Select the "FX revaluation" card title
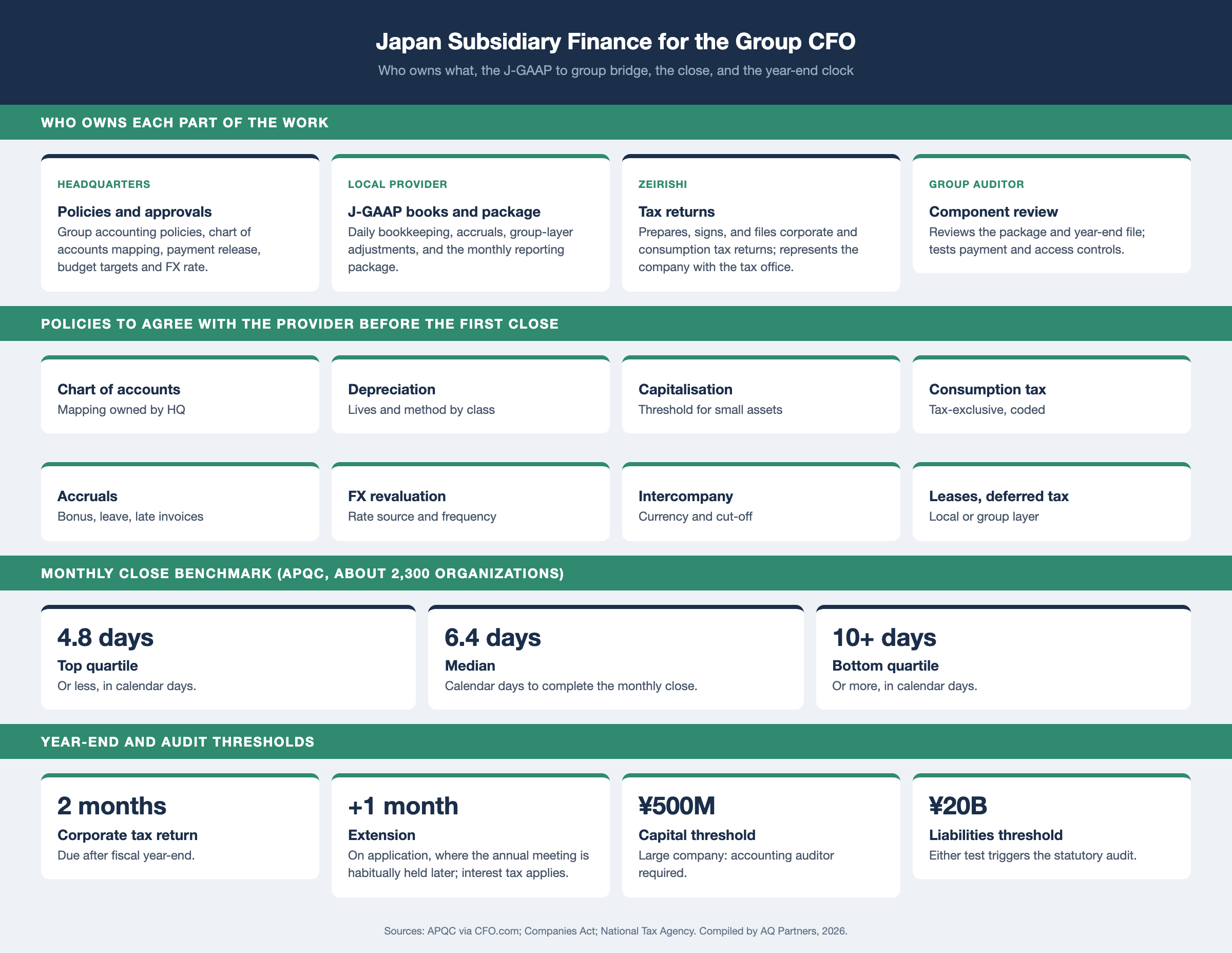Image resolution: width=1232 pixels, height=953 pixels. pyautogui.click(x=397, y=496)
